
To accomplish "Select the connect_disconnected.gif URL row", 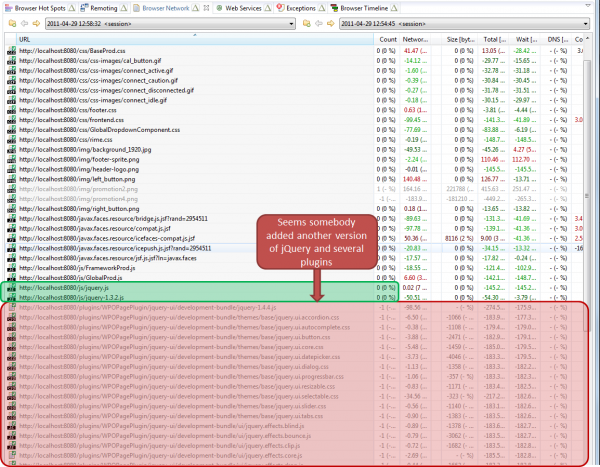I will [x=295, y=90].
